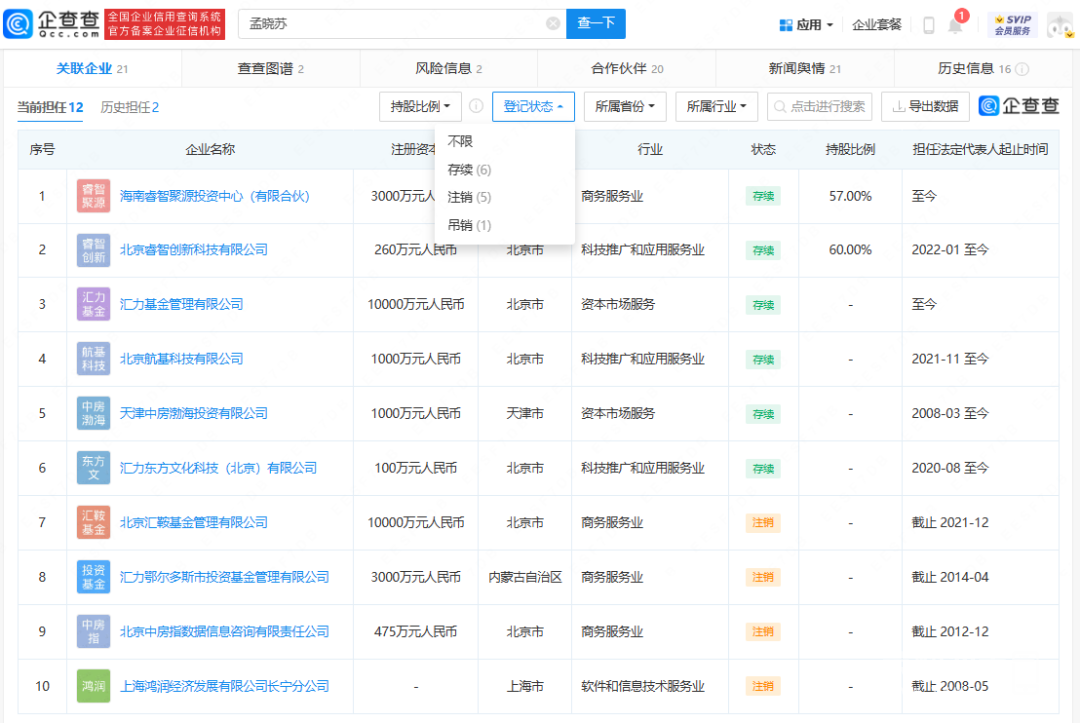The height and width of the screenshot is (723, 1080).
Task: Click the info icon beside 持股比例 filter
Action: click(478, 106)
